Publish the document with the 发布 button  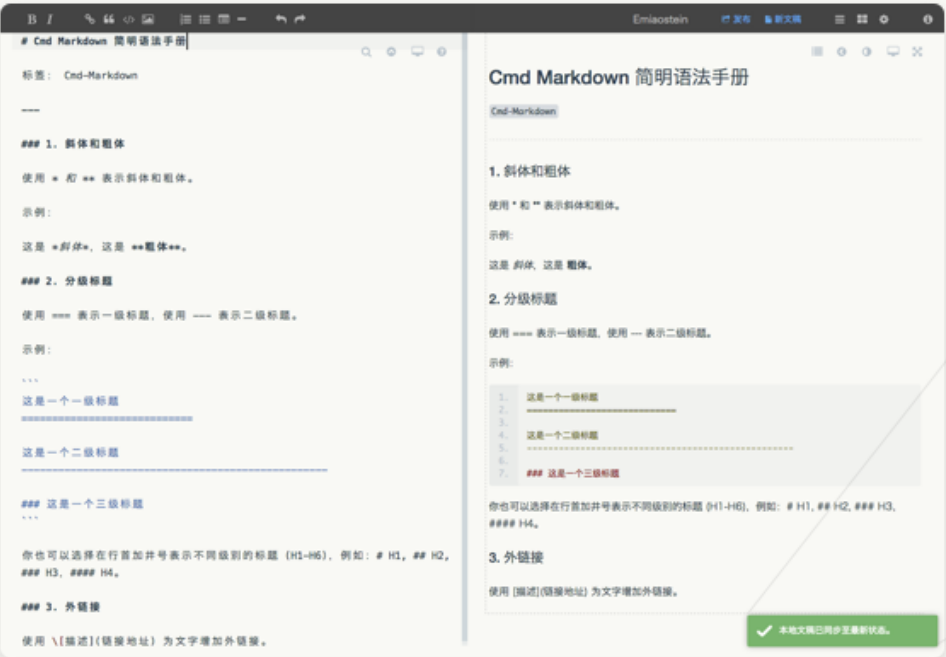(735, 19)
